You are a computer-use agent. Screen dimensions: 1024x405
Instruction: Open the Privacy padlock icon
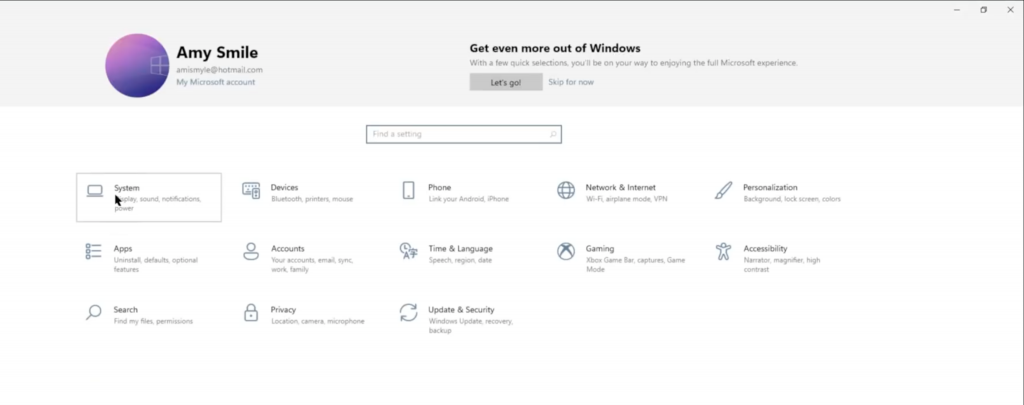[x=251, y=312]
